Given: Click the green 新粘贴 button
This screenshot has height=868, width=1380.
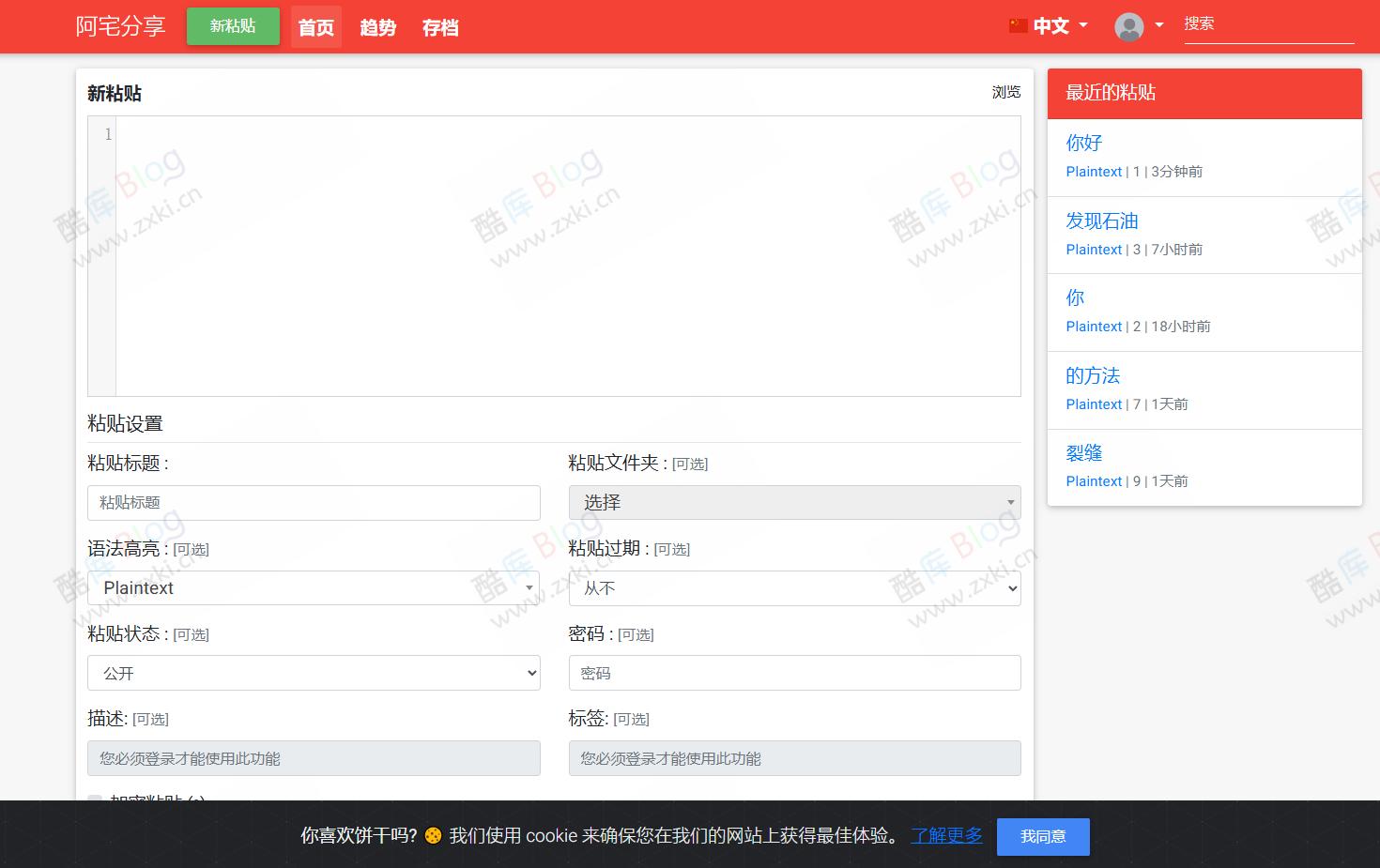Looking at the screenshot, I should coord(232,26).
